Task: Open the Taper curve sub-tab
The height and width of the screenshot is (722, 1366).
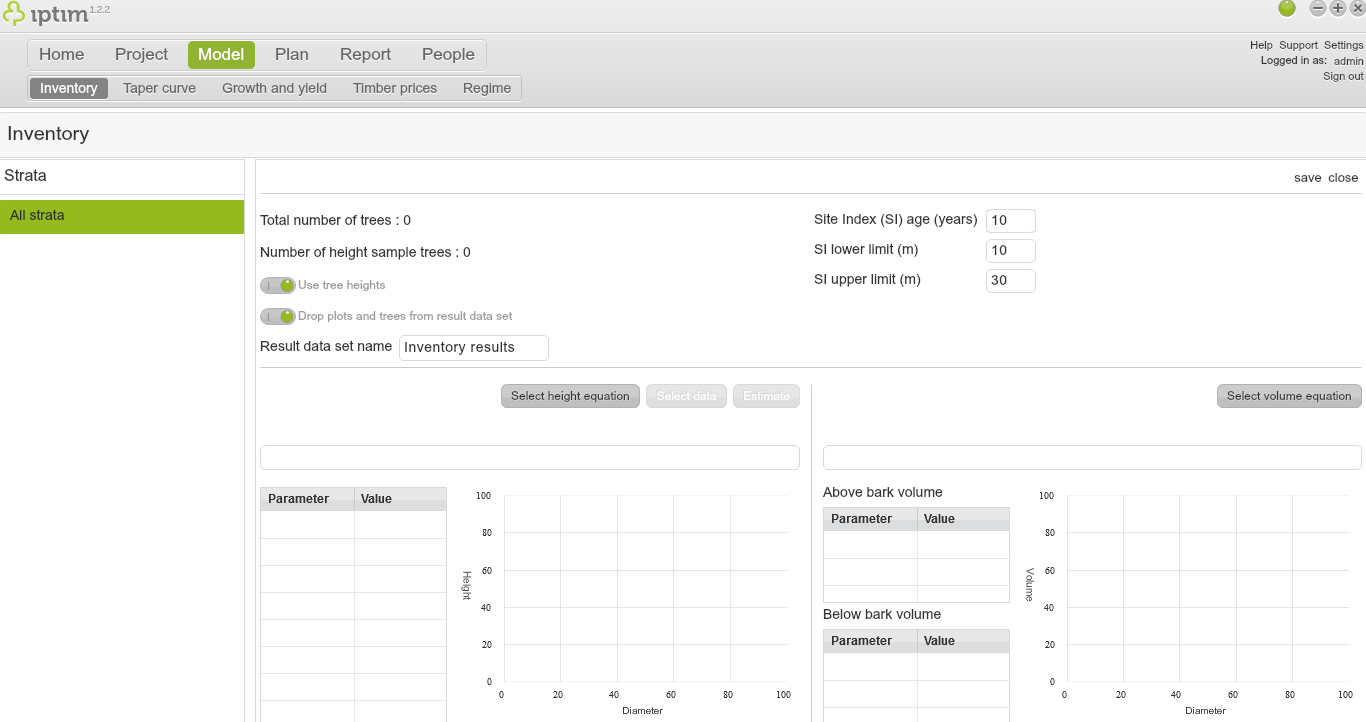Action: [x=159, y=88]
